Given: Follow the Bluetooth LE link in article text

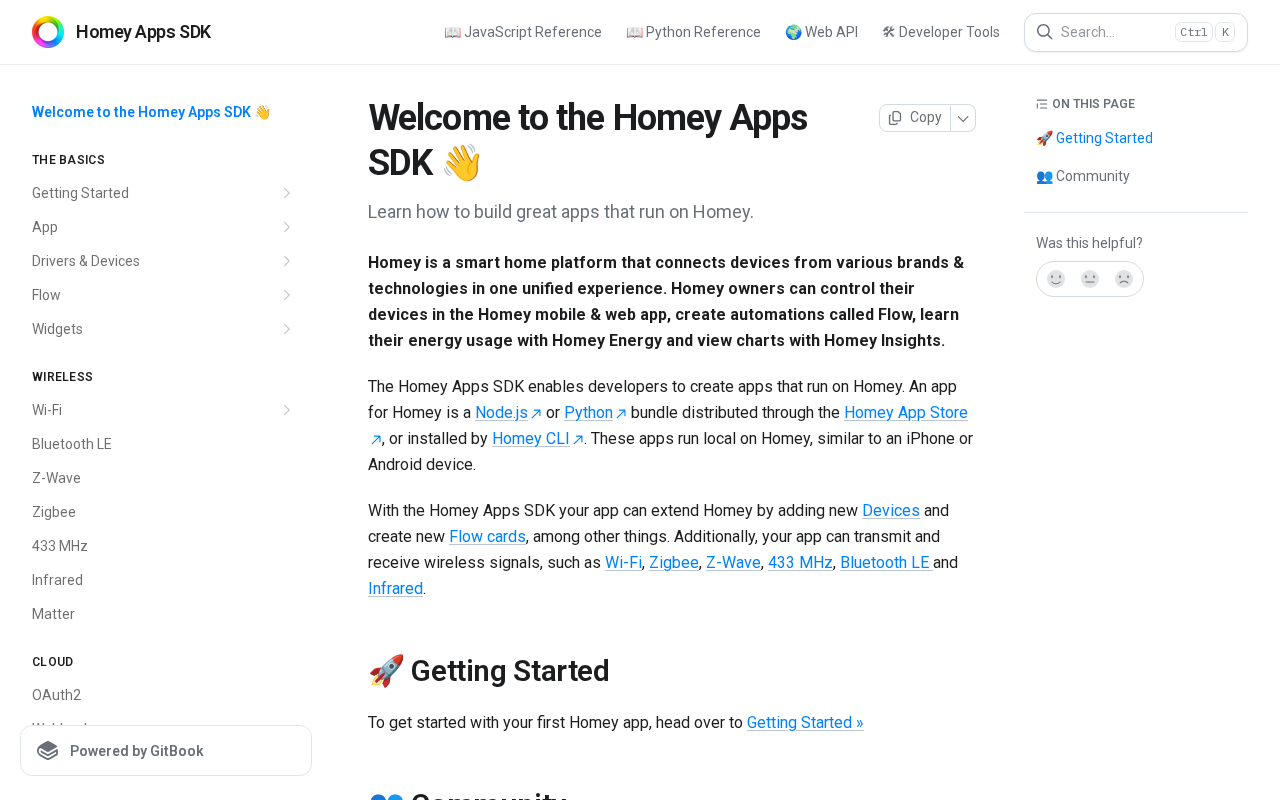Looking at the screenshot, I should click(885, 562).
